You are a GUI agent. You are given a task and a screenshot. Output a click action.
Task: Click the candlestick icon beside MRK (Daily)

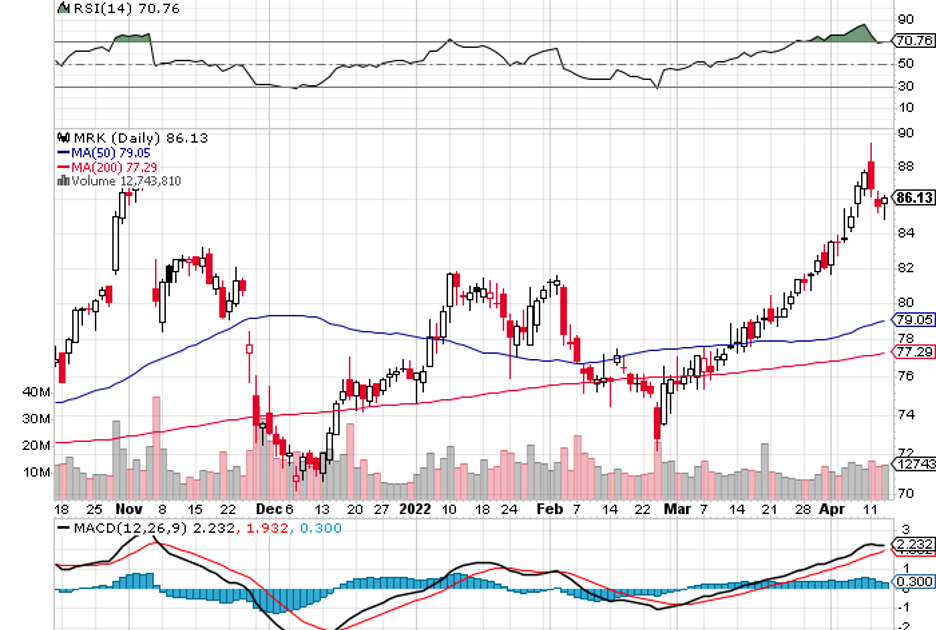(63, 138)
